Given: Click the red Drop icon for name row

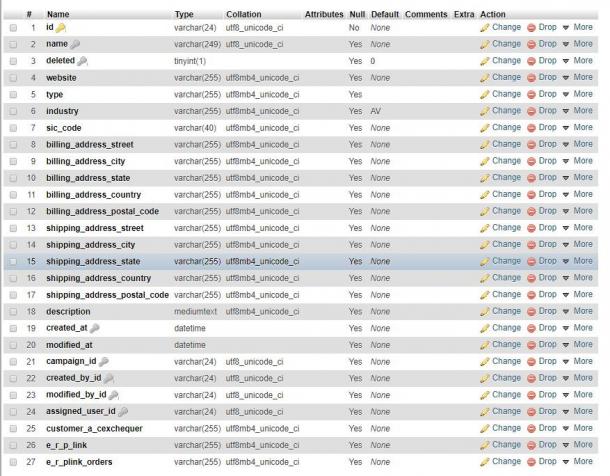Looking at the screenshot, I should coord(531,44).
